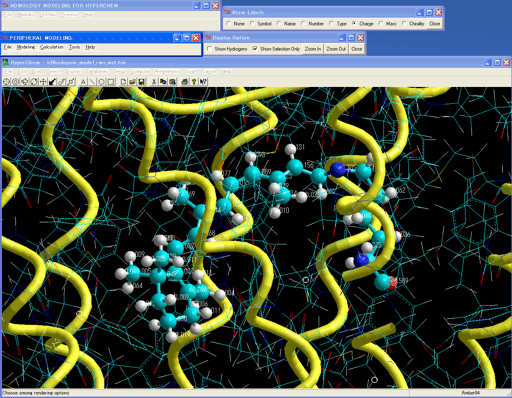The image size is (512, 398).
Task: Open Utilities menu in Homology Modeling window
Action: pos(48,15)
